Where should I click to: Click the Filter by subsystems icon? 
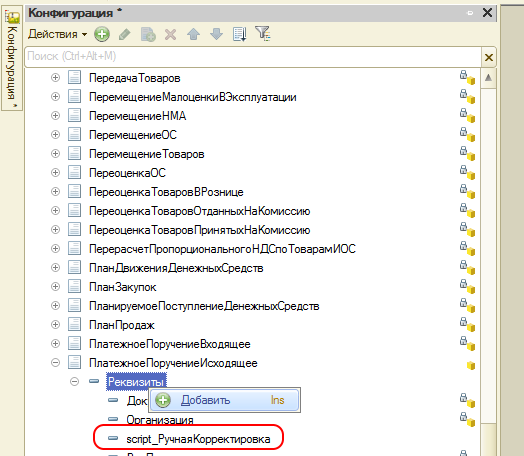coord(263,33)
